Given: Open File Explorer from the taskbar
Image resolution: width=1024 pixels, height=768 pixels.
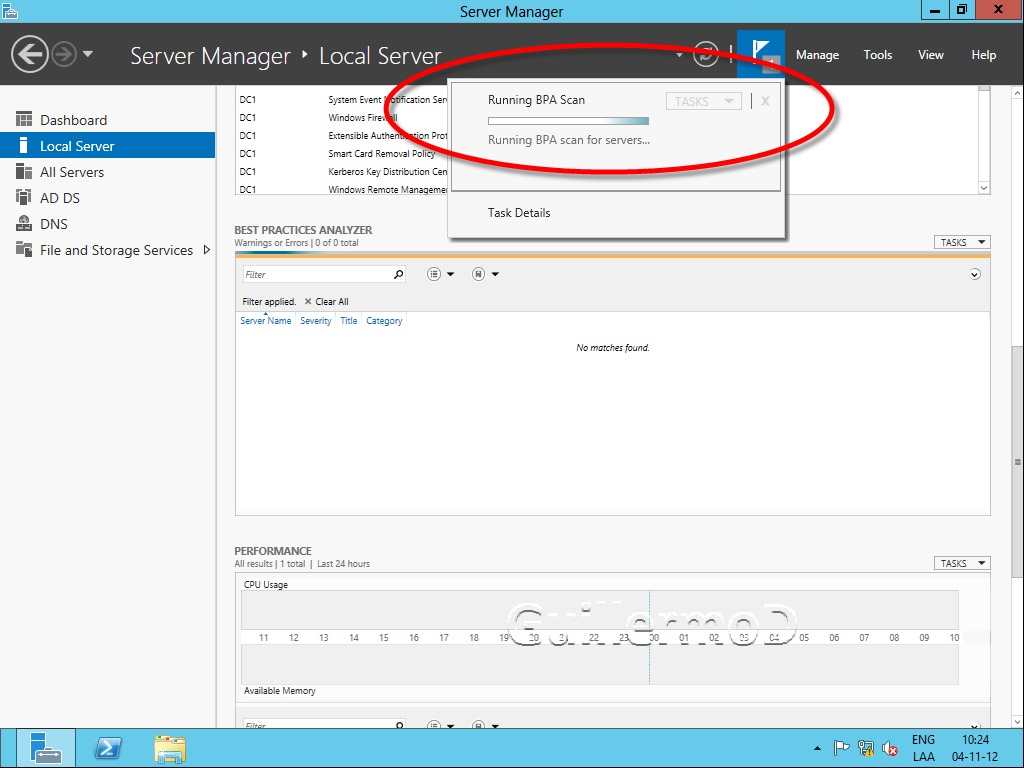Looking at the screenshot, I should (169, 747).
